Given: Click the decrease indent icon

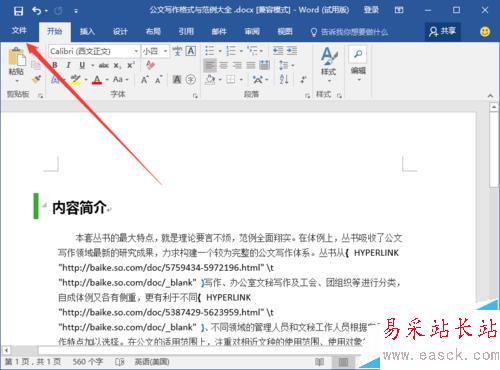Looking at the screenshot, I should click(x=278, y=51).
